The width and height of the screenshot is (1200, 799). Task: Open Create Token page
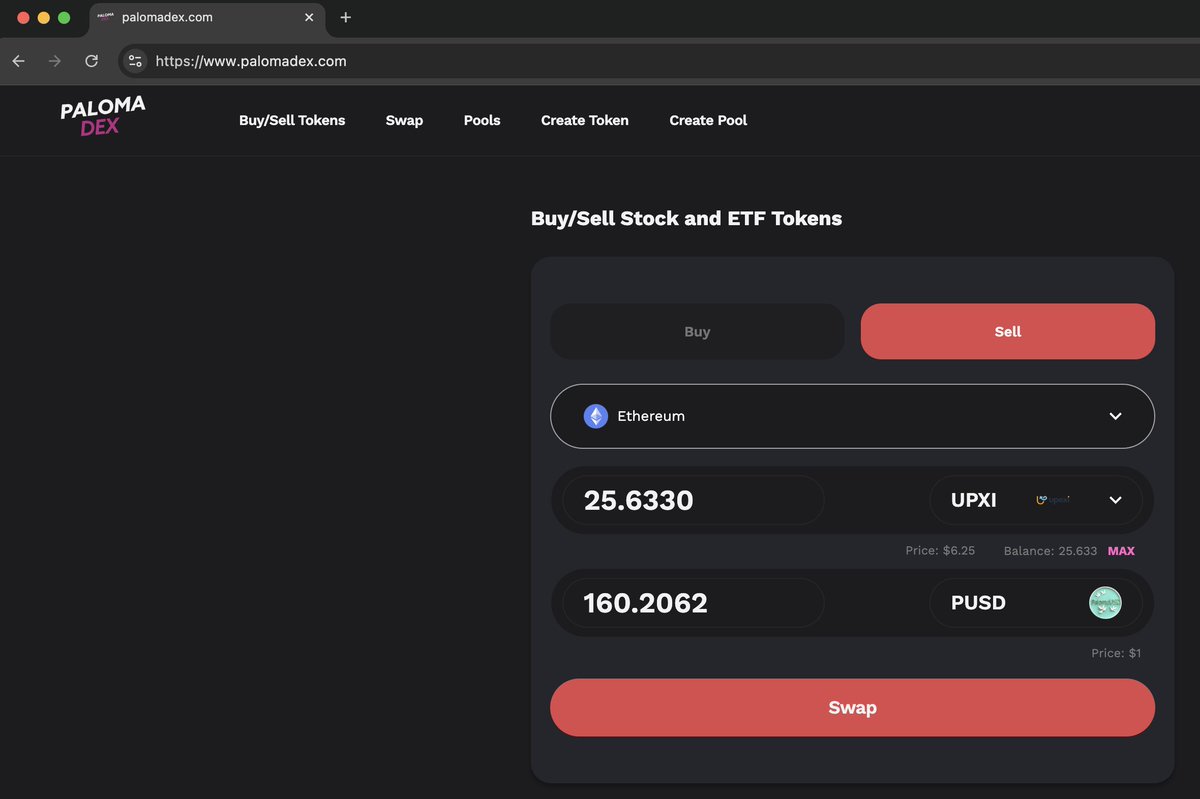585,120
